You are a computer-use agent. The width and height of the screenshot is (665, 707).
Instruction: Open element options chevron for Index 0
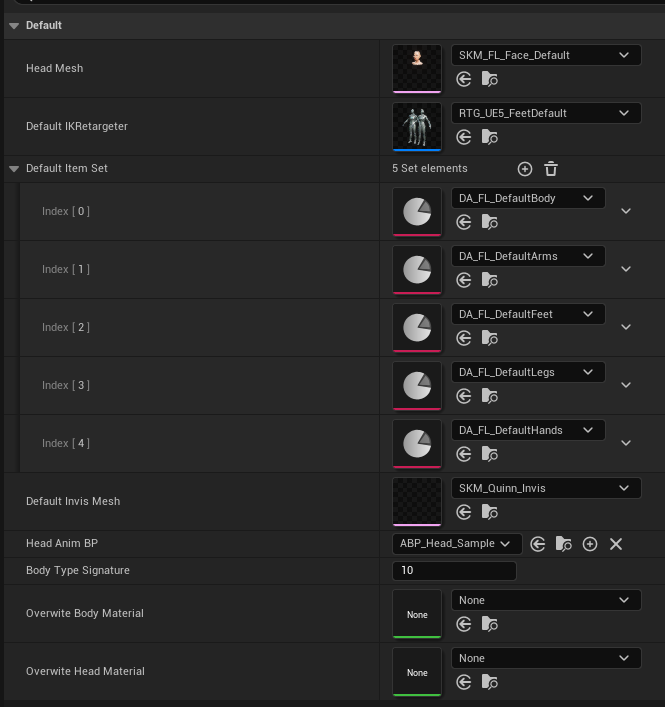(x=626, y=211)
